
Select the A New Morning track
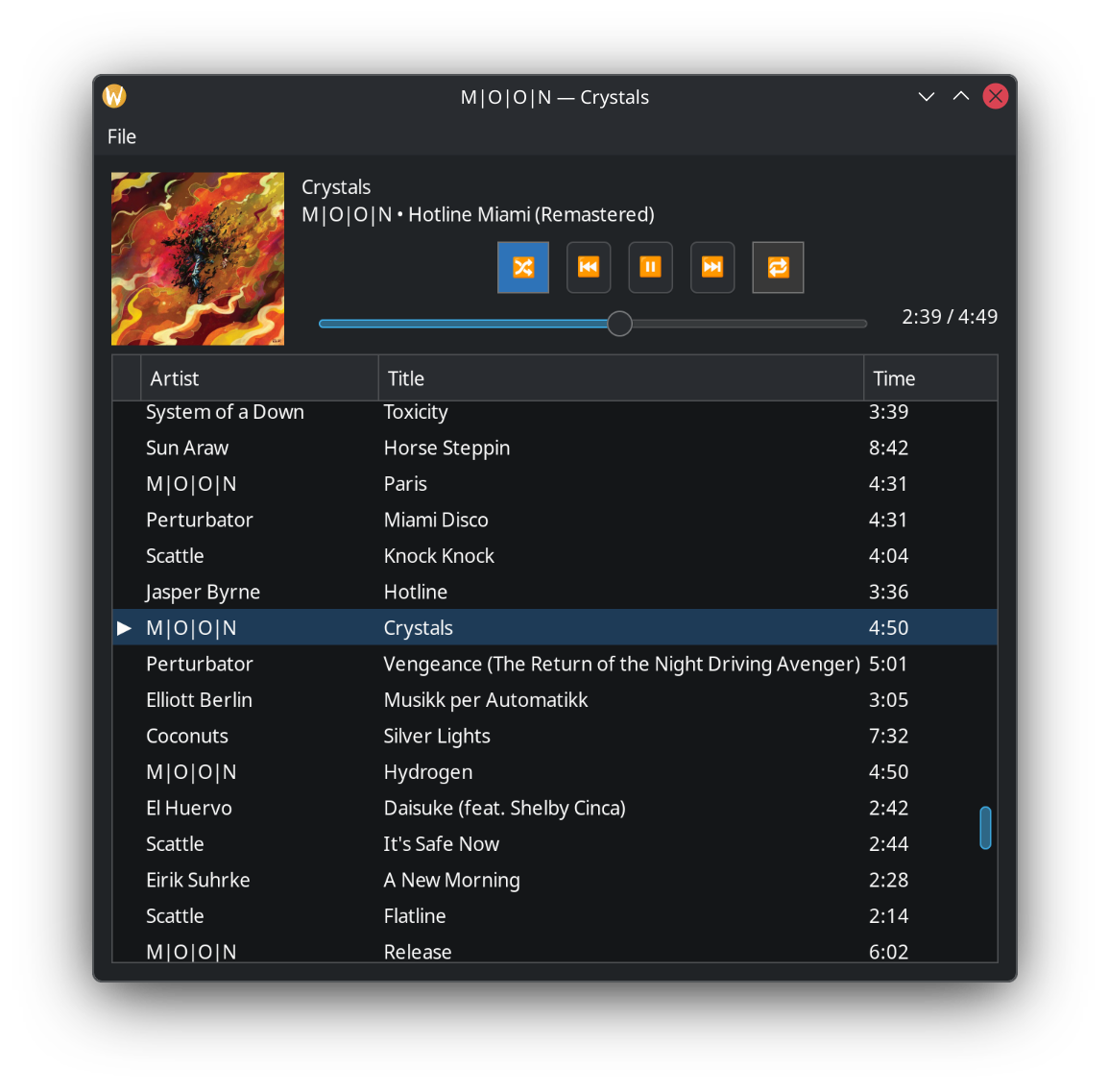(555, 881)
